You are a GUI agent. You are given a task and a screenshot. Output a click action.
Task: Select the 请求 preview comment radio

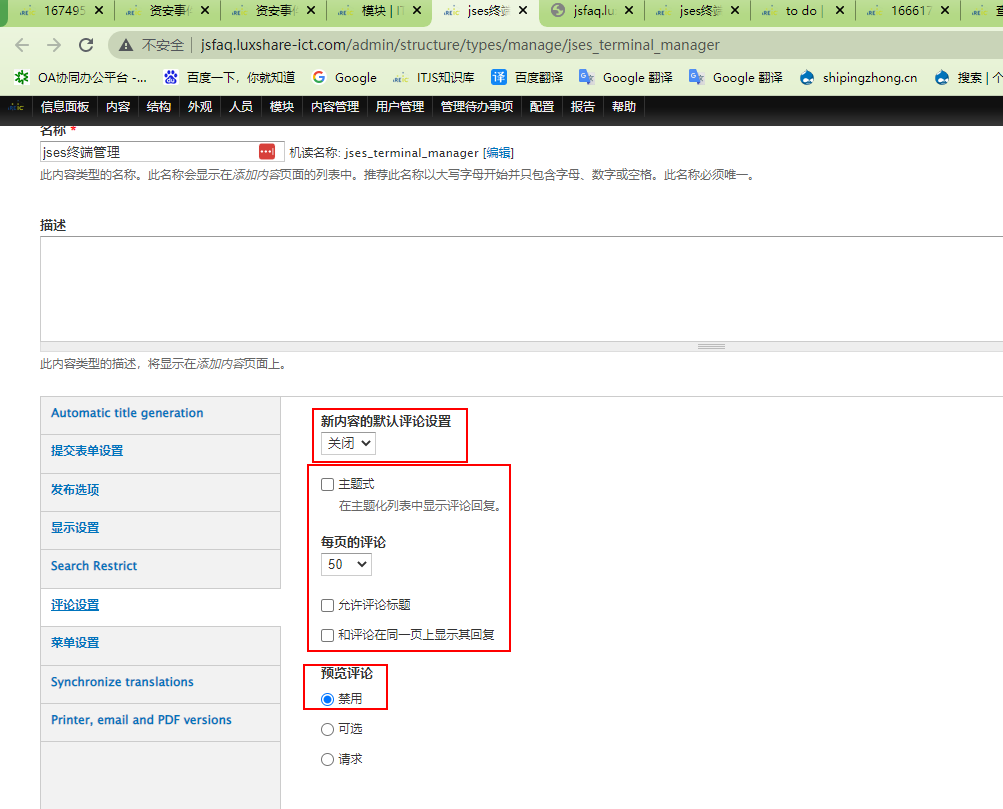pos(328,759)
